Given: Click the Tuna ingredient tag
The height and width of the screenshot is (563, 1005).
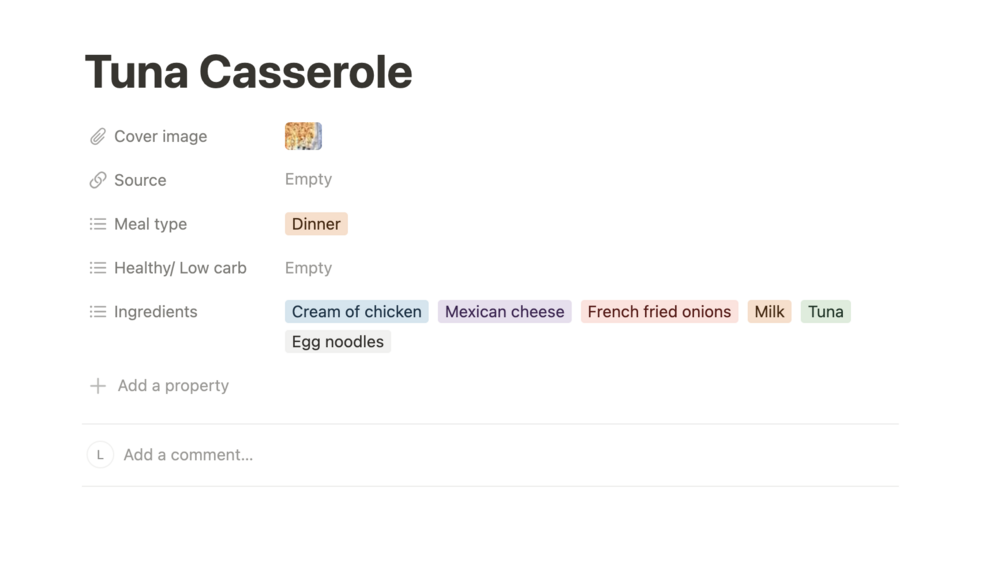Looking at the screenshot, I should pos(825,312).
